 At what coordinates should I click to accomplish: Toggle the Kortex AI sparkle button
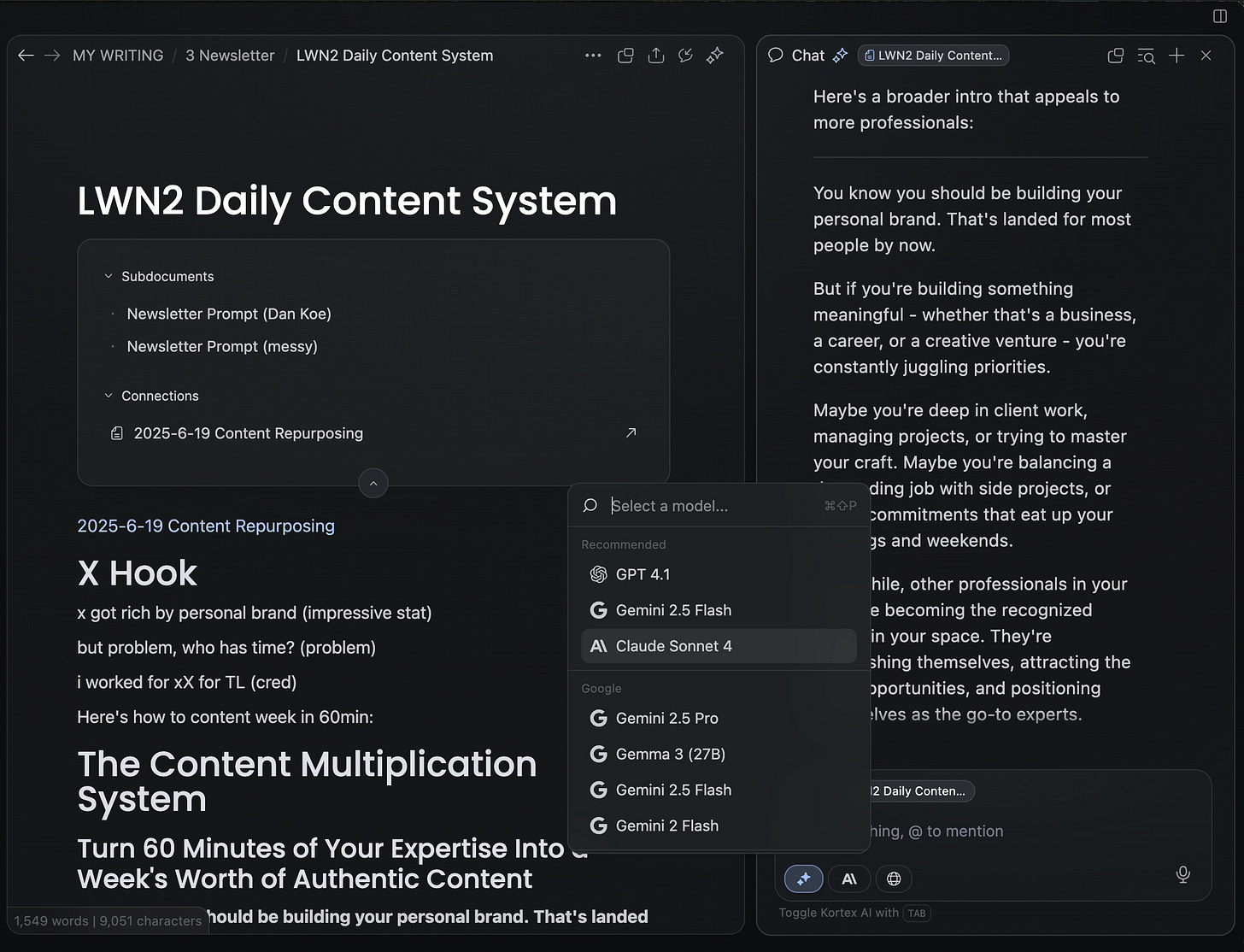click(x=804, y=879)
